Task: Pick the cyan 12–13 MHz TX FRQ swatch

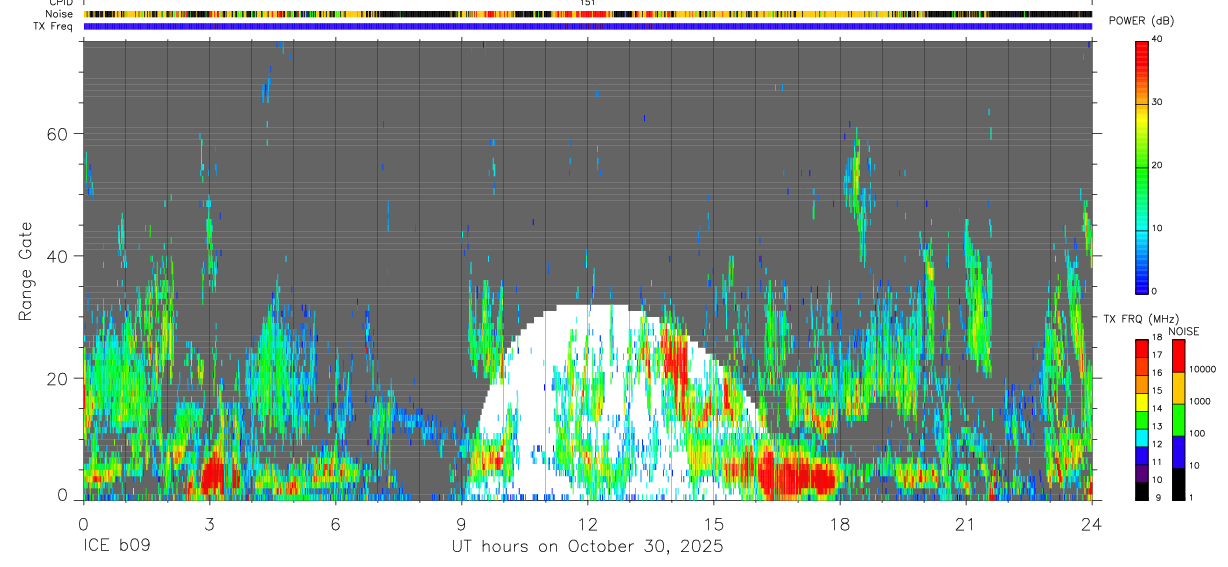Action: (x=1142, y=438)
